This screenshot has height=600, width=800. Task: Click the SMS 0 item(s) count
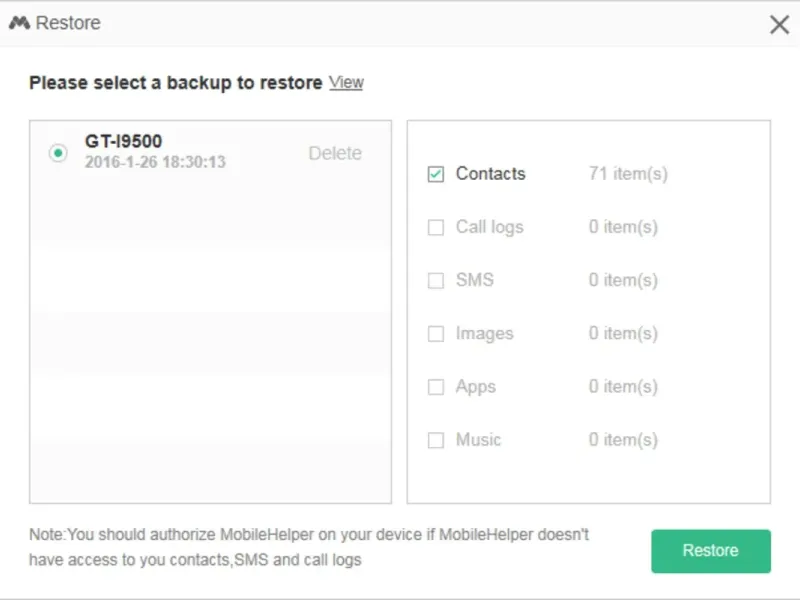(623, 281)
